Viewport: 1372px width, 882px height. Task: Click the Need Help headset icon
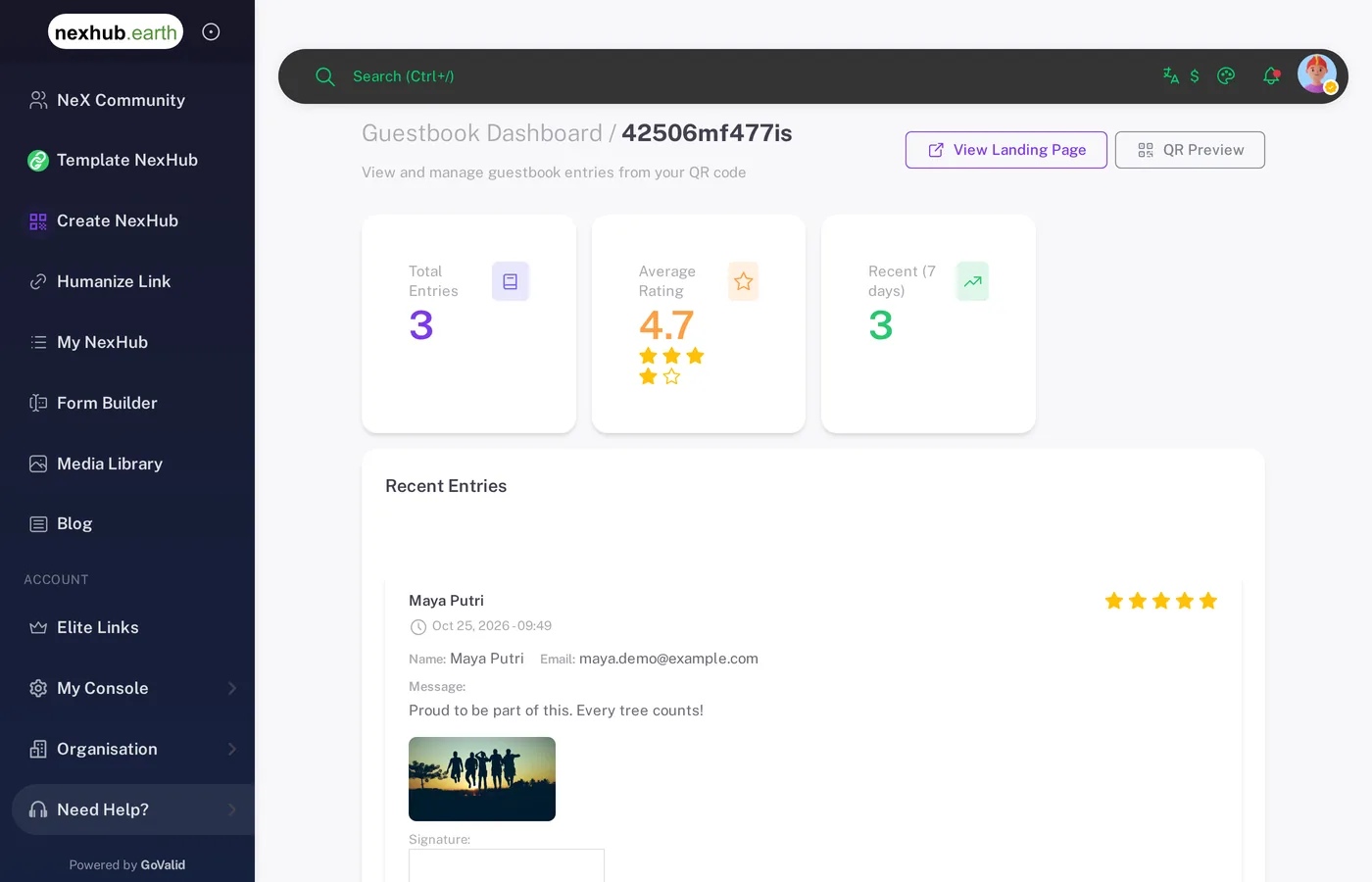pyautogui.click(x=38, y=809)
